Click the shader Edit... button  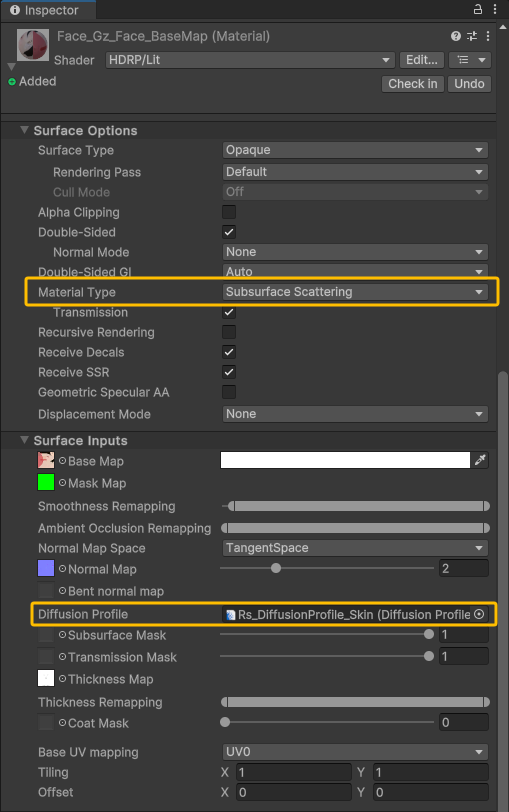[x=421, y=60]
